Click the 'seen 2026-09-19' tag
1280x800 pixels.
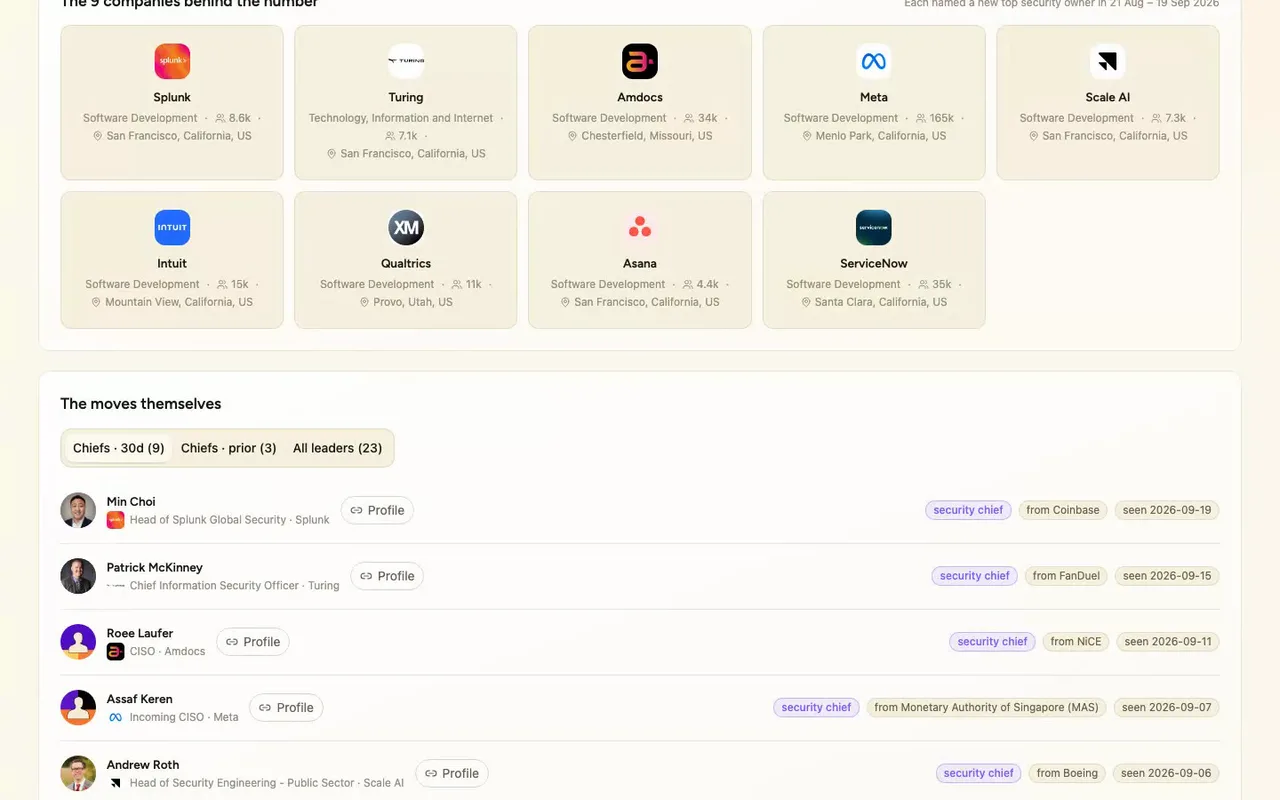pyautogui.click(x=1167, y=510)
